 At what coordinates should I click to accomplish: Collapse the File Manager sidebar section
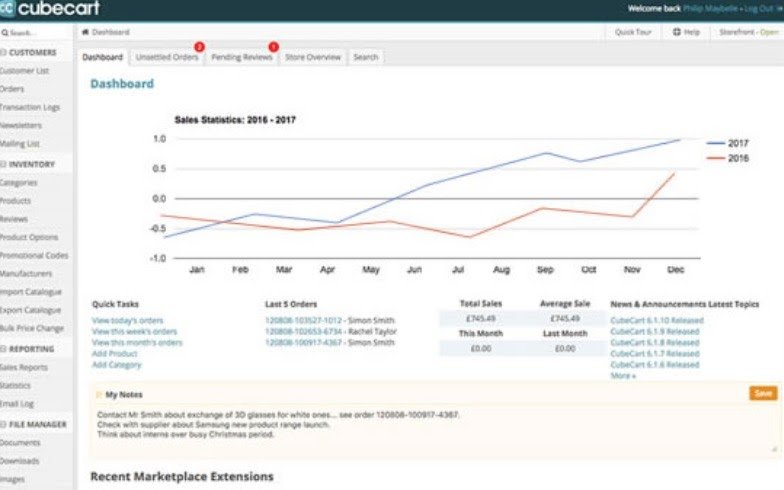coord(5,424)
